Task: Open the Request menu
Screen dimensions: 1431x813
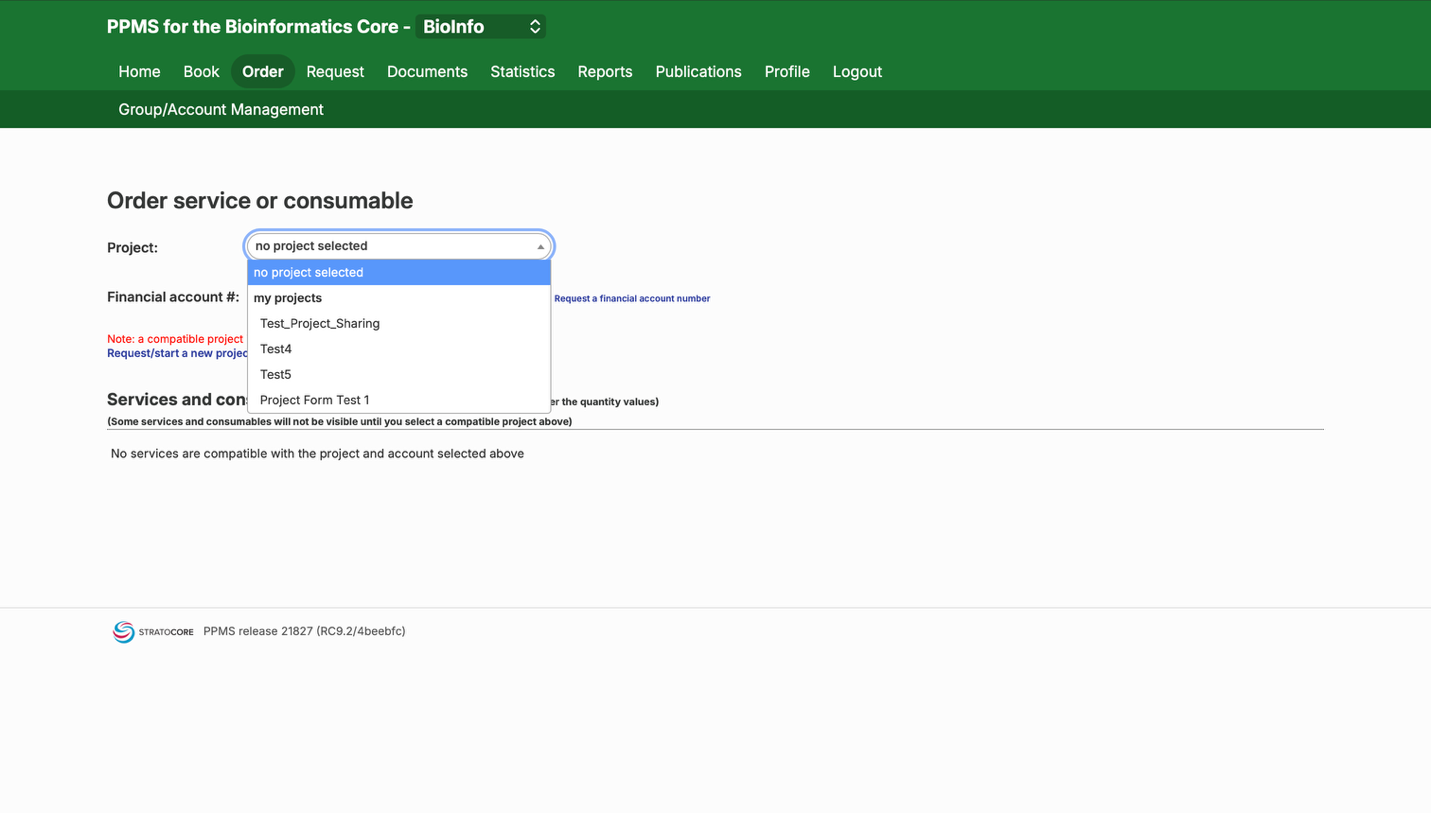Action: (335, 72)
